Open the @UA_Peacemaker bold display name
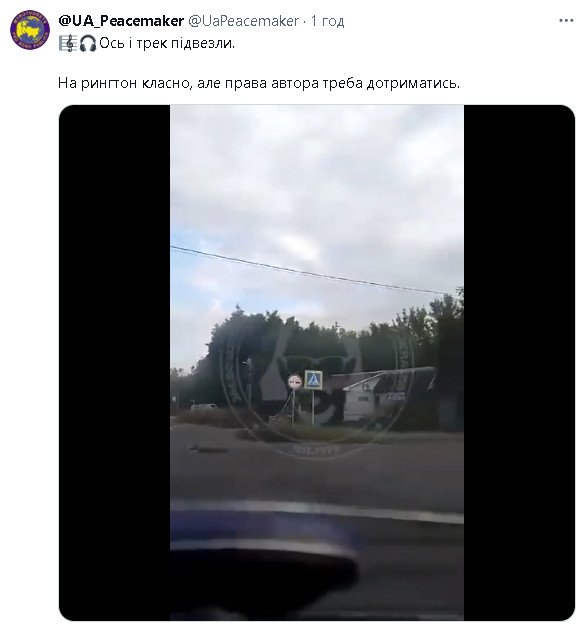Screen dimensions: 583x625 coord(121,21)
